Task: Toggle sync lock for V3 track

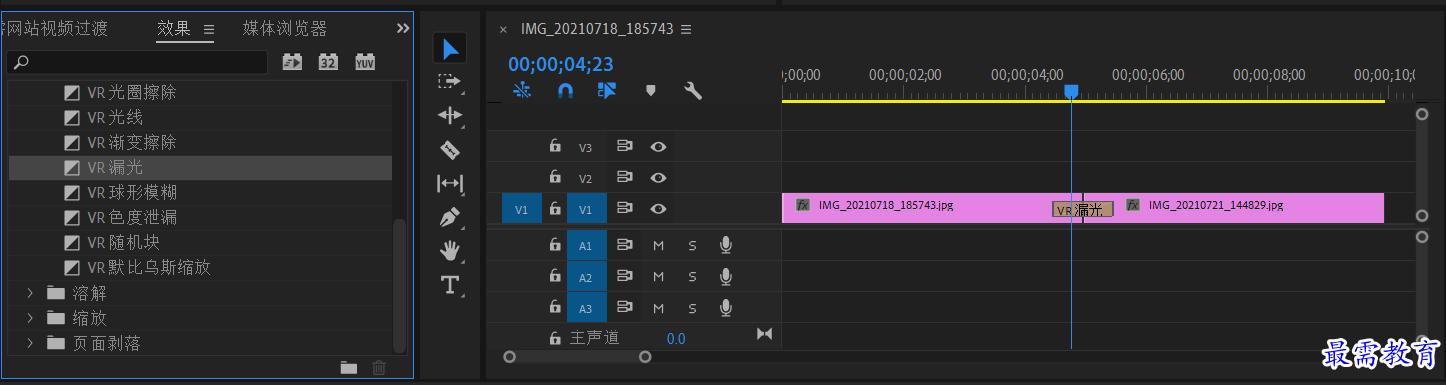Action: coord(625,147)
